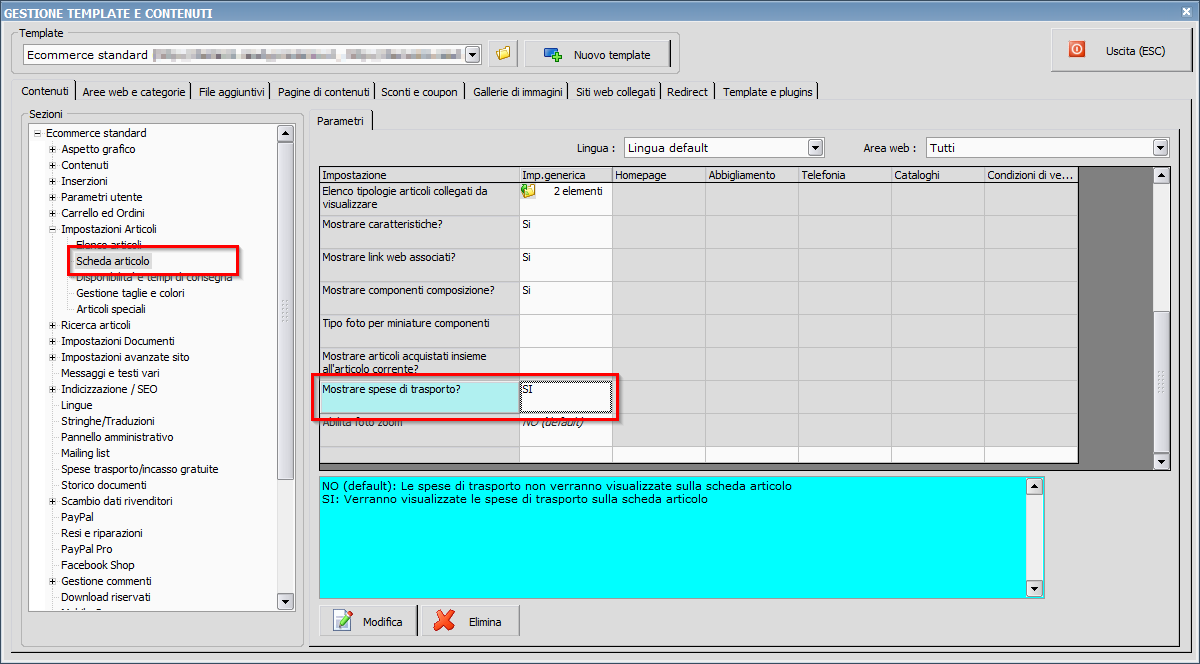The image size is (1200, 664).
Task: Expand the Carrello ed Ordini node
Action: [x=52, y=214]
